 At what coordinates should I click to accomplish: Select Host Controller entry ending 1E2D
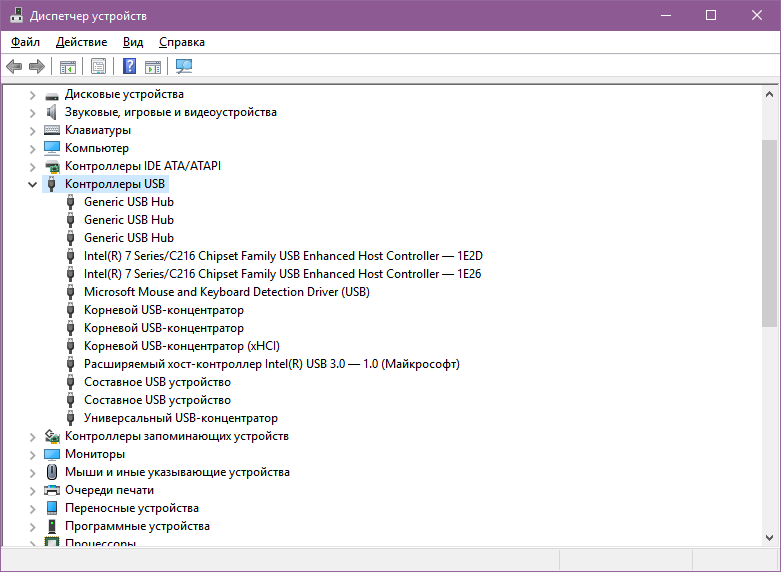[283, 256]
